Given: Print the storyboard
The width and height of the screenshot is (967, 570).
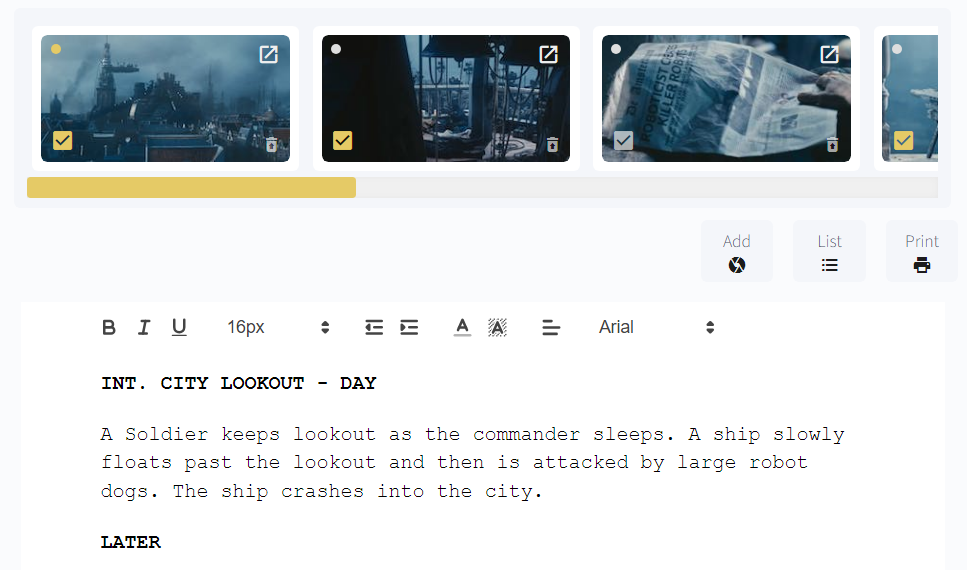Looking at the screenshot, I should pos(922,251).
